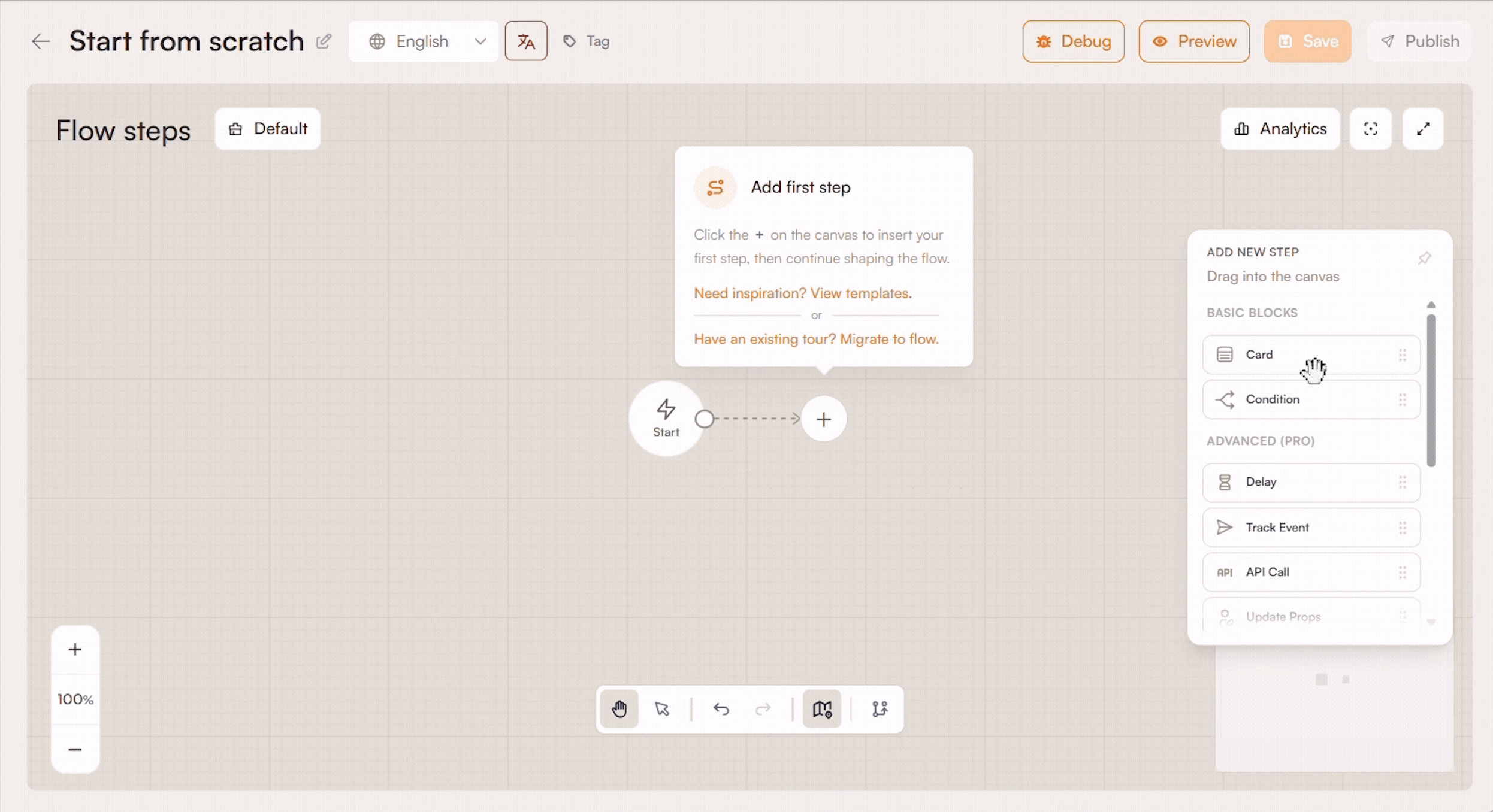Screen dimensions: 1493x812
Task: Toggle the minimap
Action: 821,709
